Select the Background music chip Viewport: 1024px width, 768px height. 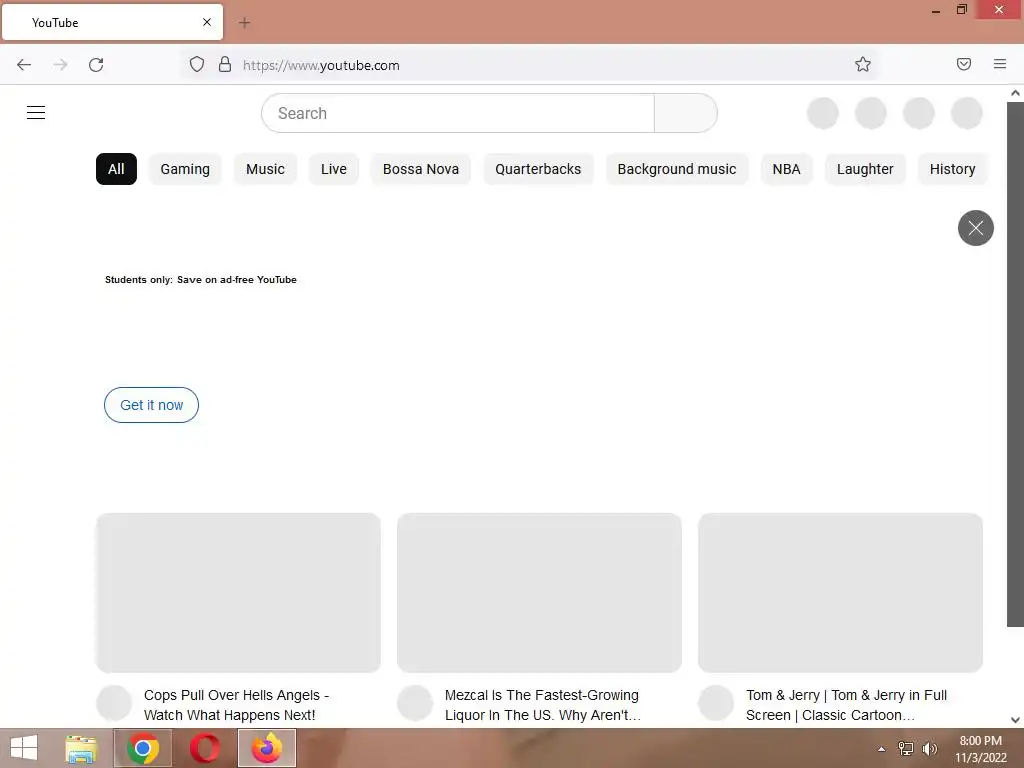tap(677, 169)
